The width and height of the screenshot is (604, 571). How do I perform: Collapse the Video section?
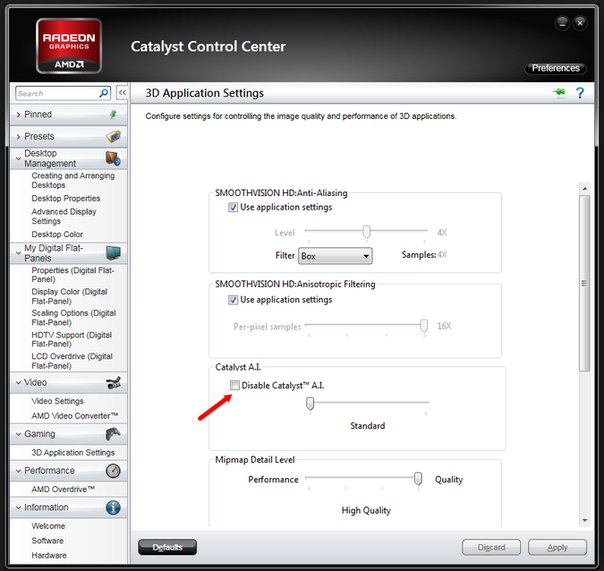pyautogui.click(x=18, y=382)
